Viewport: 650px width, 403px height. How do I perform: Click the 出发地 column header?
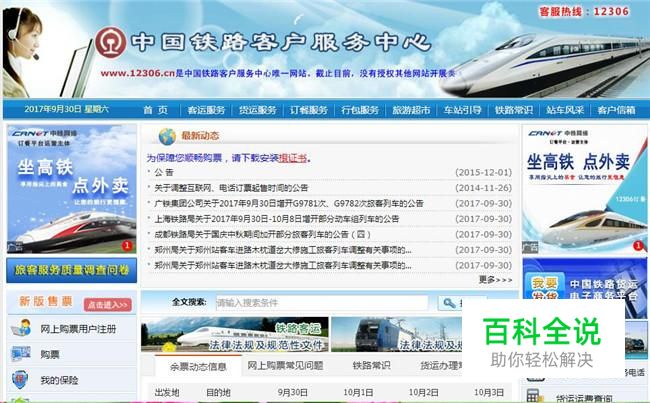pos(167,392)
